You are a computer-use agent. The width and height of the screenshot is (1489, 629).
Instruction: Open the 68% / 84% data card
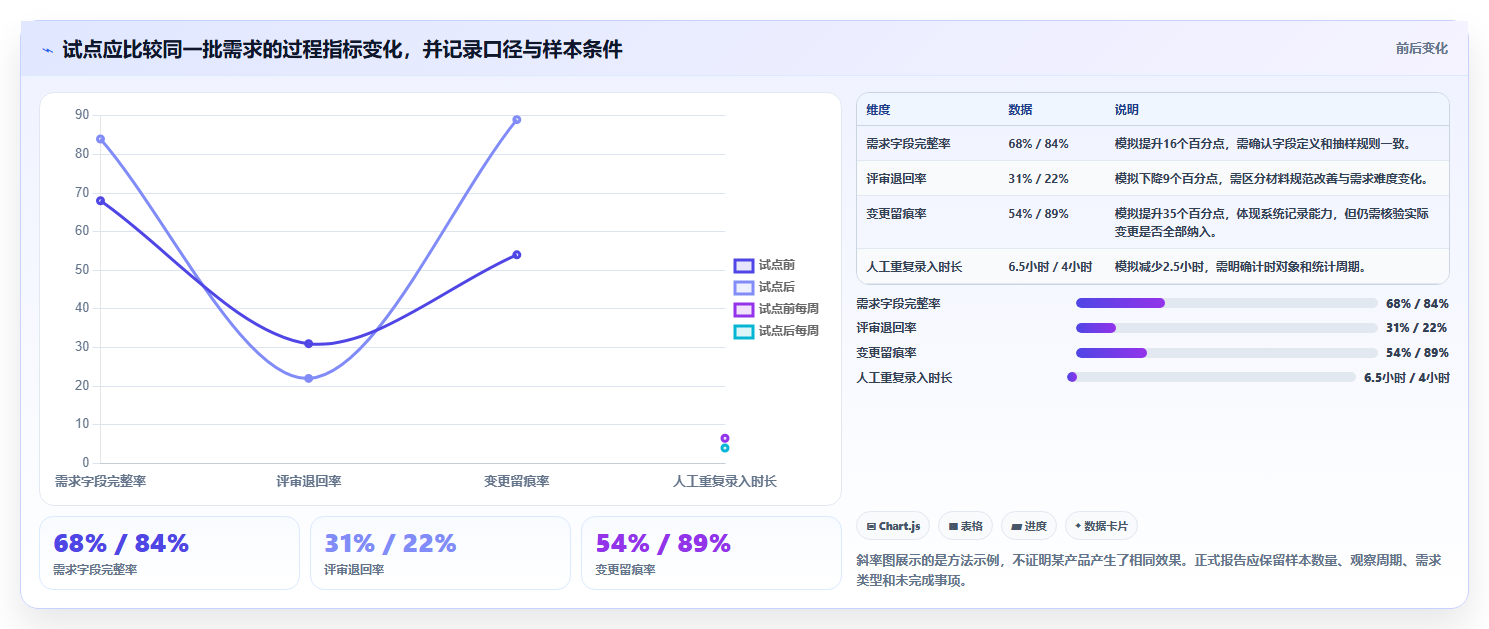pyautogui.click(x=169, y=553)
